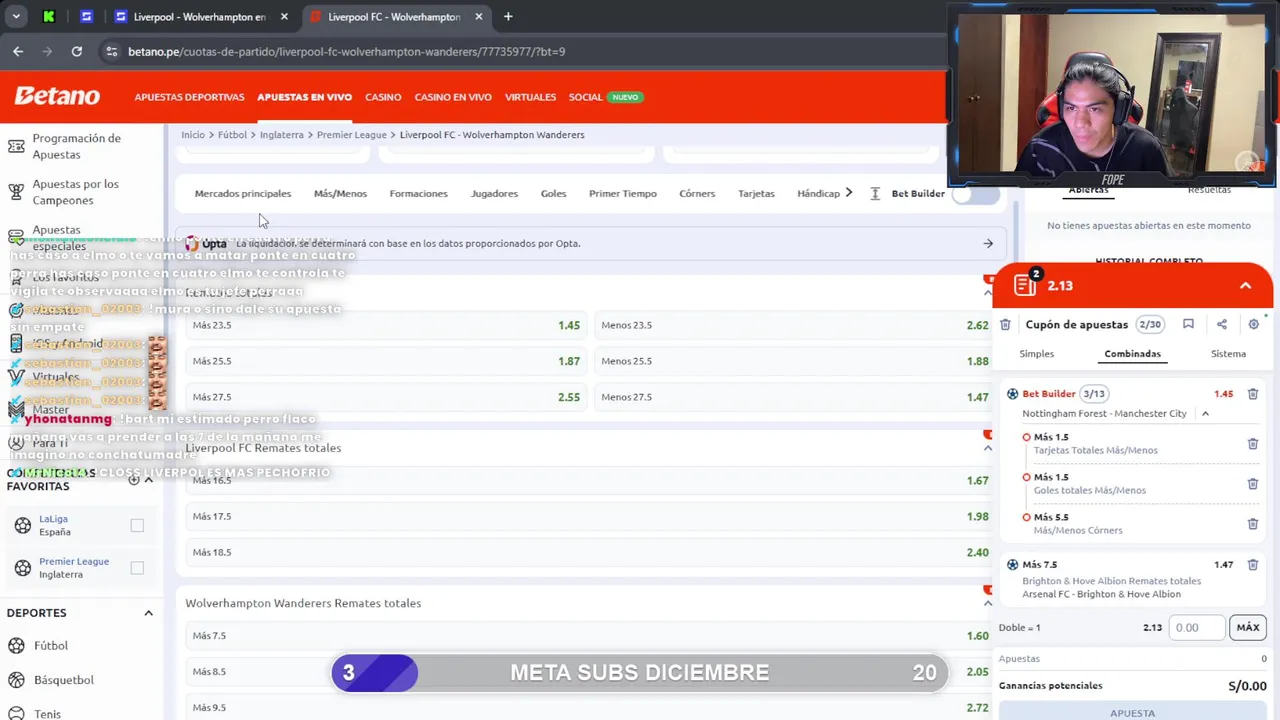The image size is (1280, 720).
Task: Open Fútbol in Deportes list
Action: tap(51, 646)
